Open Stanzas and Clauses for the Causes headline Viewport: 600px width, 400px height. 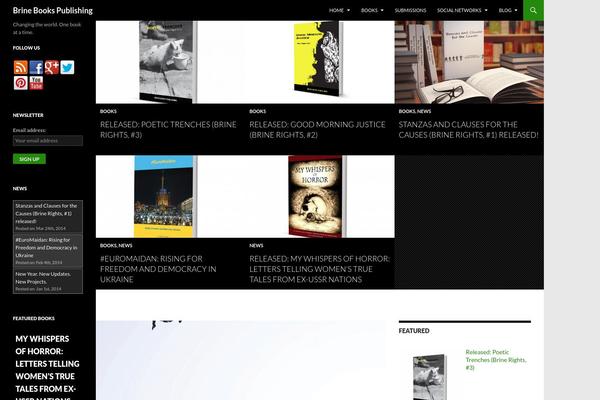(x=468, y=129)
